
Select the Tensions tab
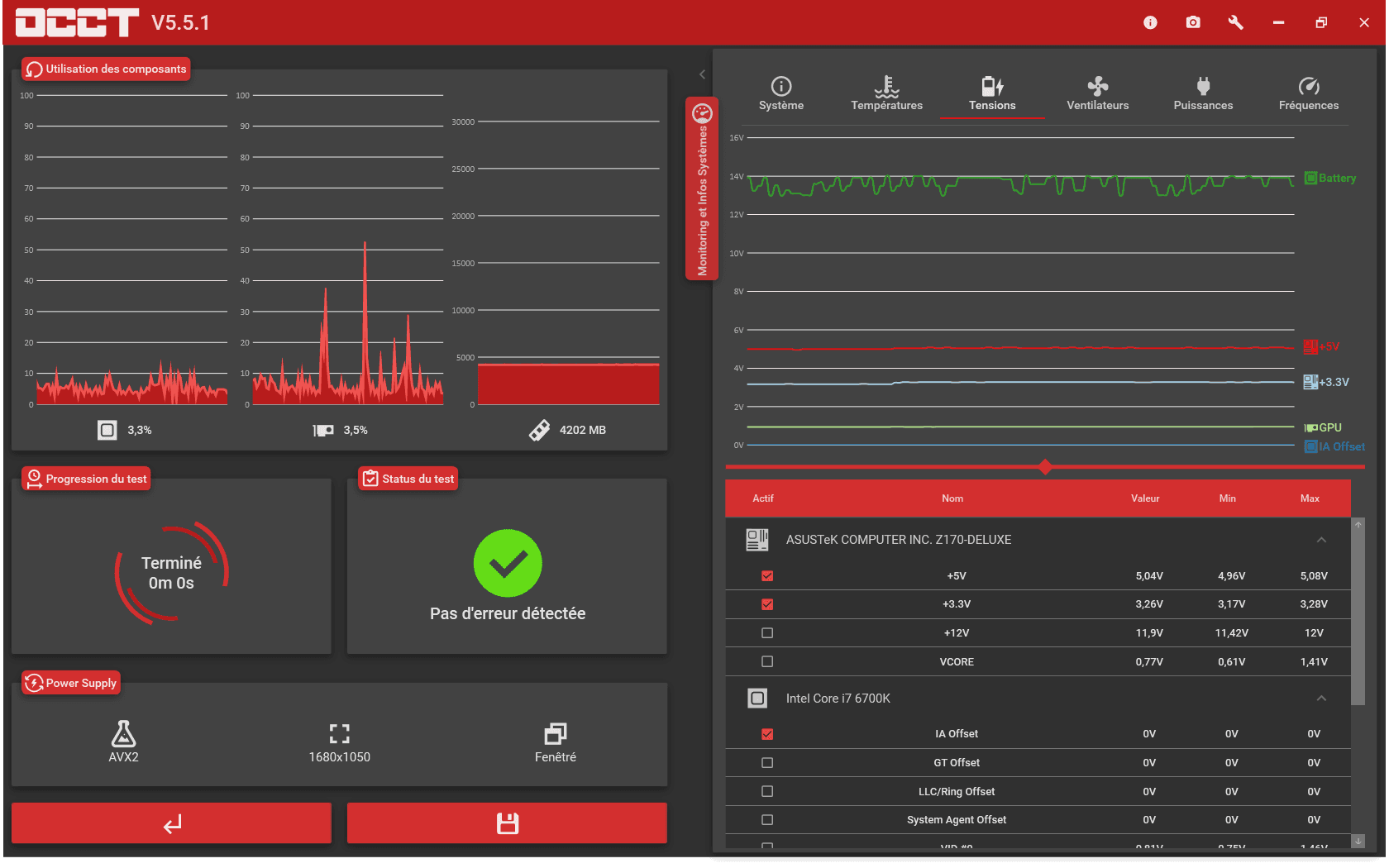[x=992, y=94]
